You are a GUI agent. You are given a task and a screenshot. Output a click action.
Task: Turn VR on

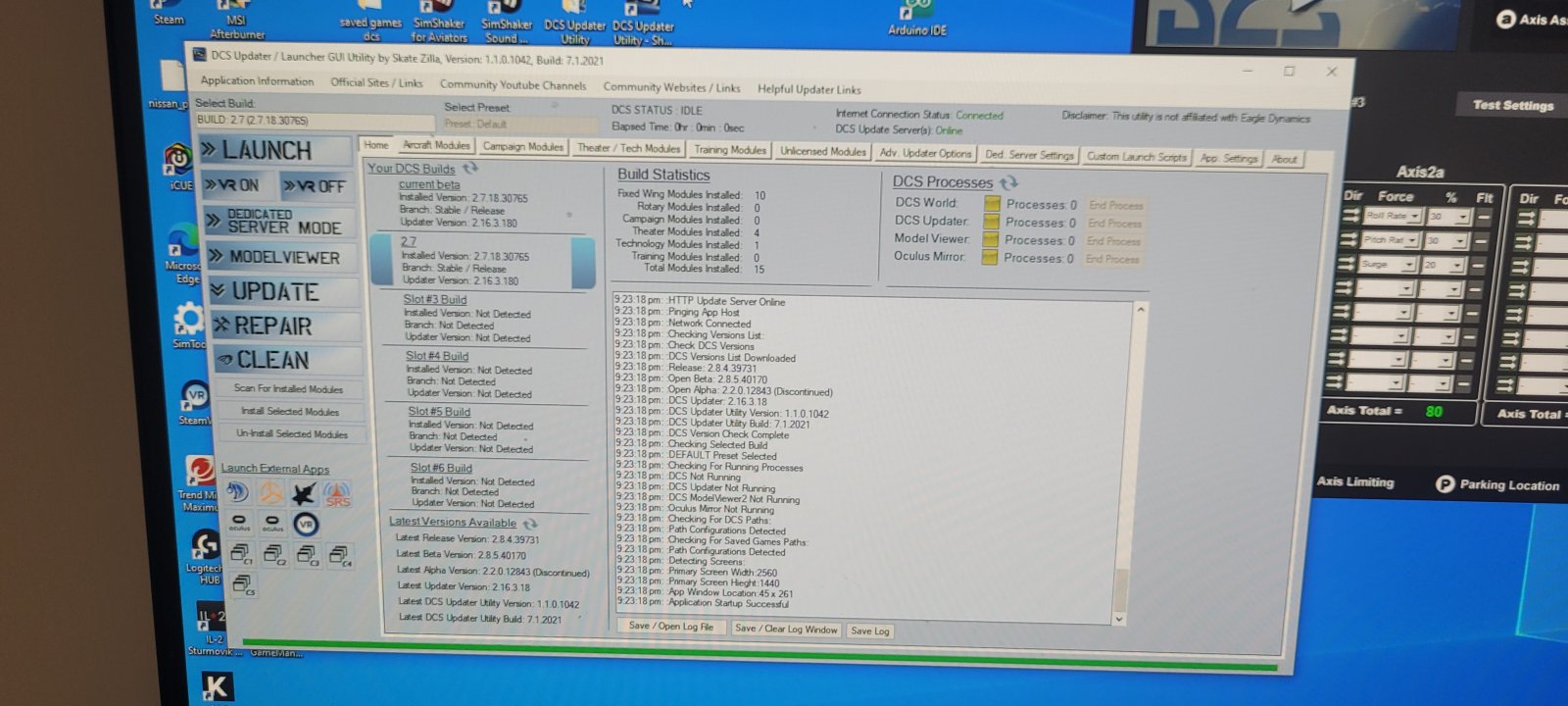(238, 184)
